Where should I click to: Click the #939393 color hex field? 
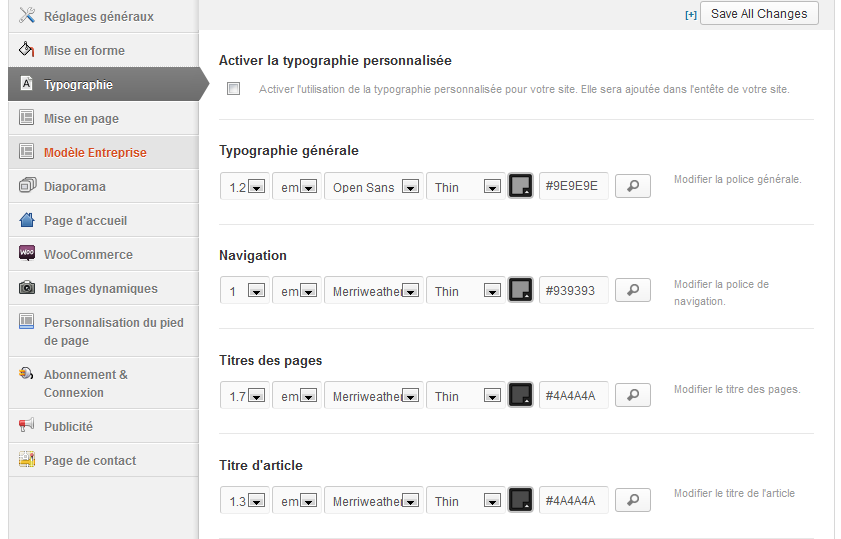(573, 291)
